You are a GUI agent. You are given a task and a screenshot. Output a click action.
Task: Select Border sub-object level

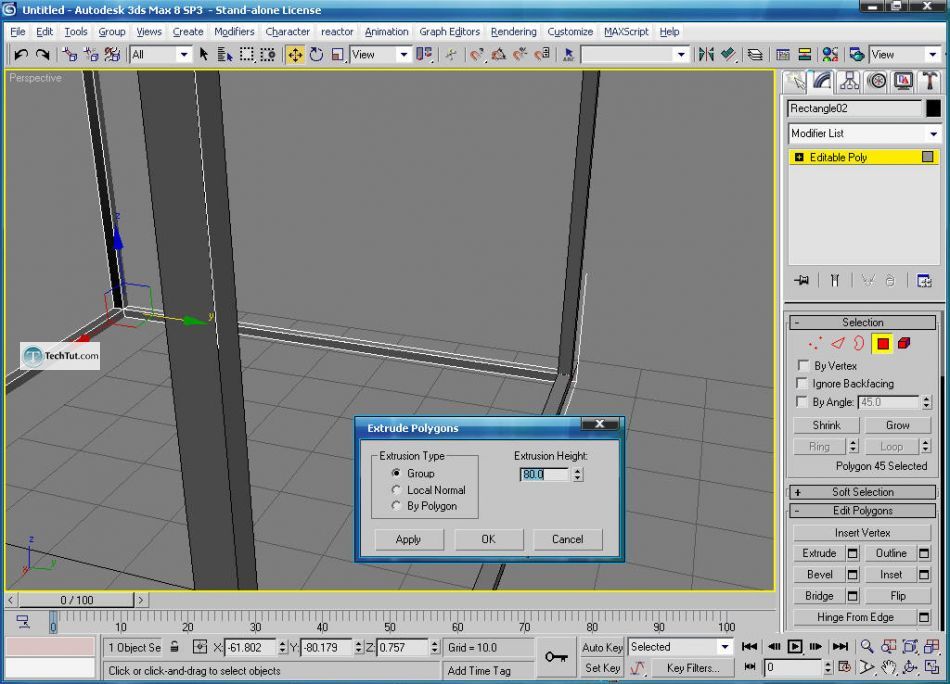859,344
